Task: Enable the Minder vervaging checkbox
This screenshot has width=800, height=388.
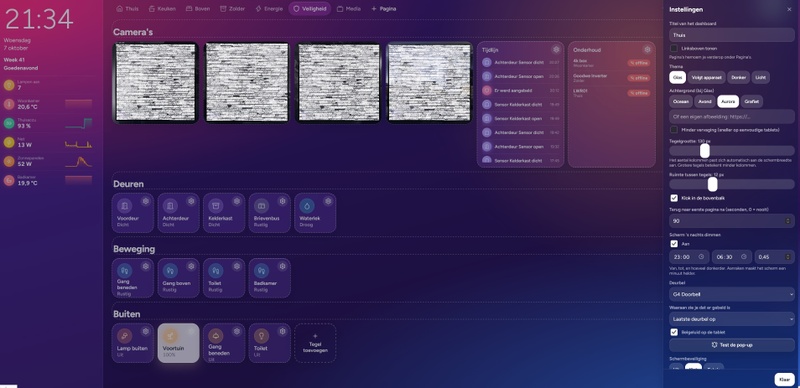Action: (674, 130)
